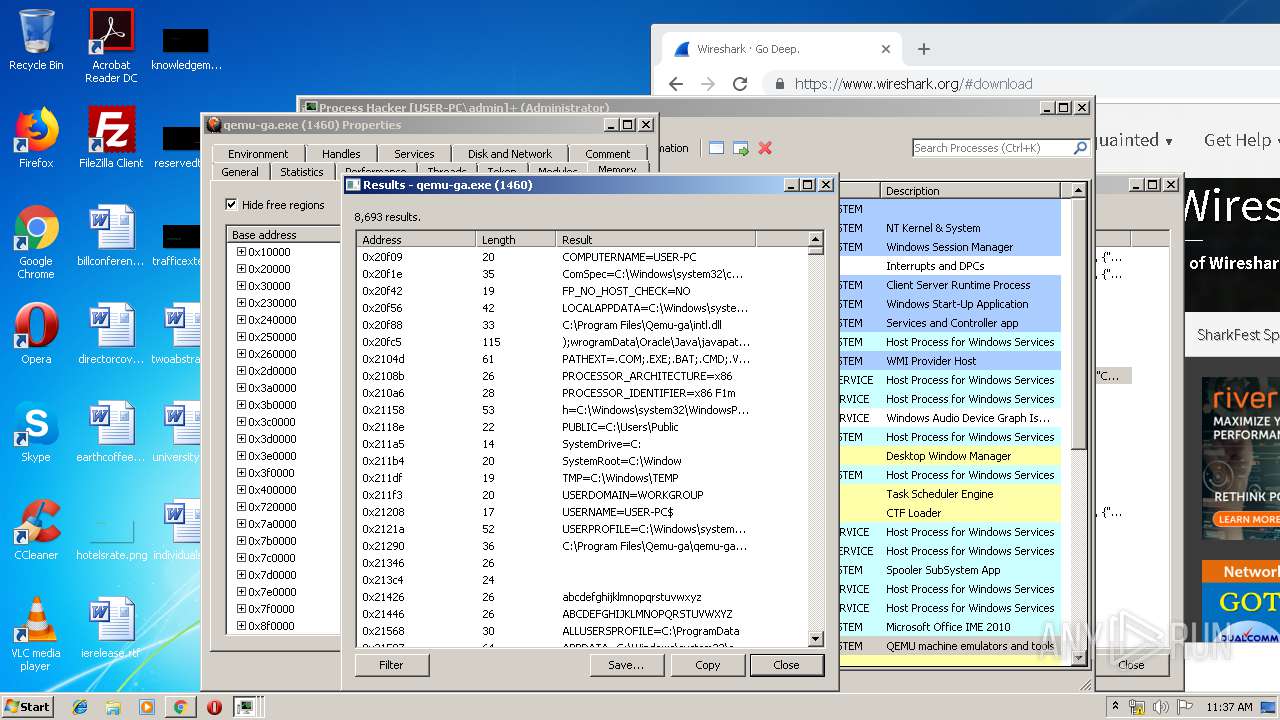Expand memory region 0x3a0000
The height and width of the screenshot is (720, 1280).
(x=241, y=388)
